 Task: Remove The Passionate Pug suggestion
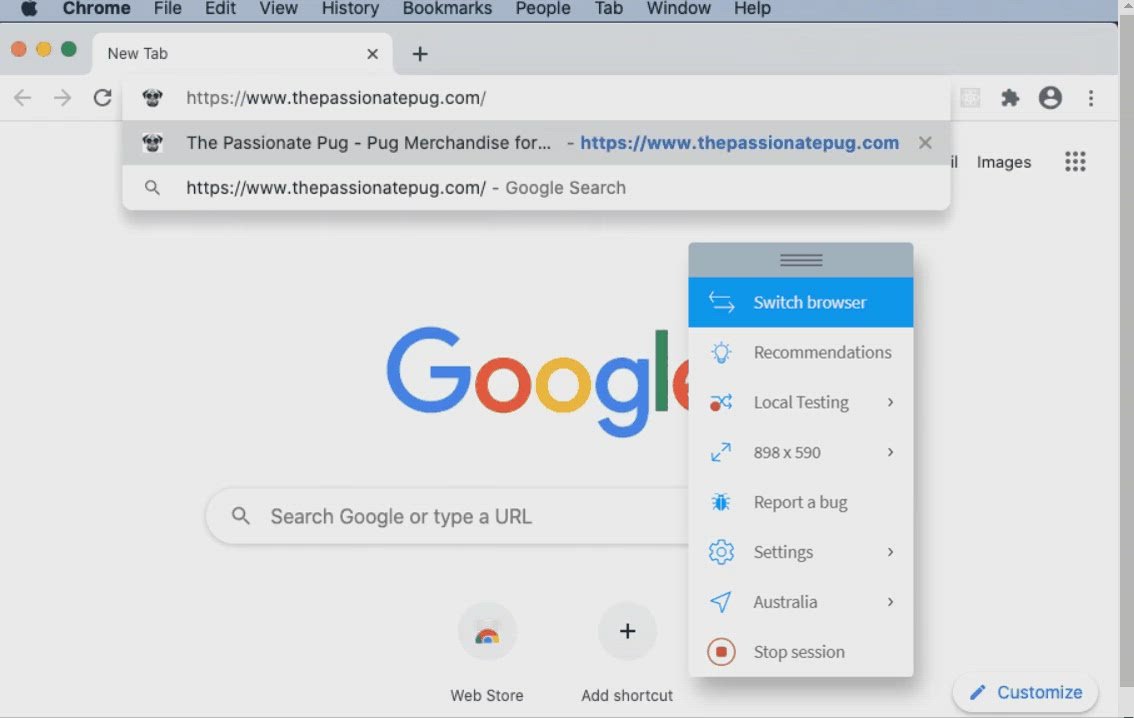point(925,142)
